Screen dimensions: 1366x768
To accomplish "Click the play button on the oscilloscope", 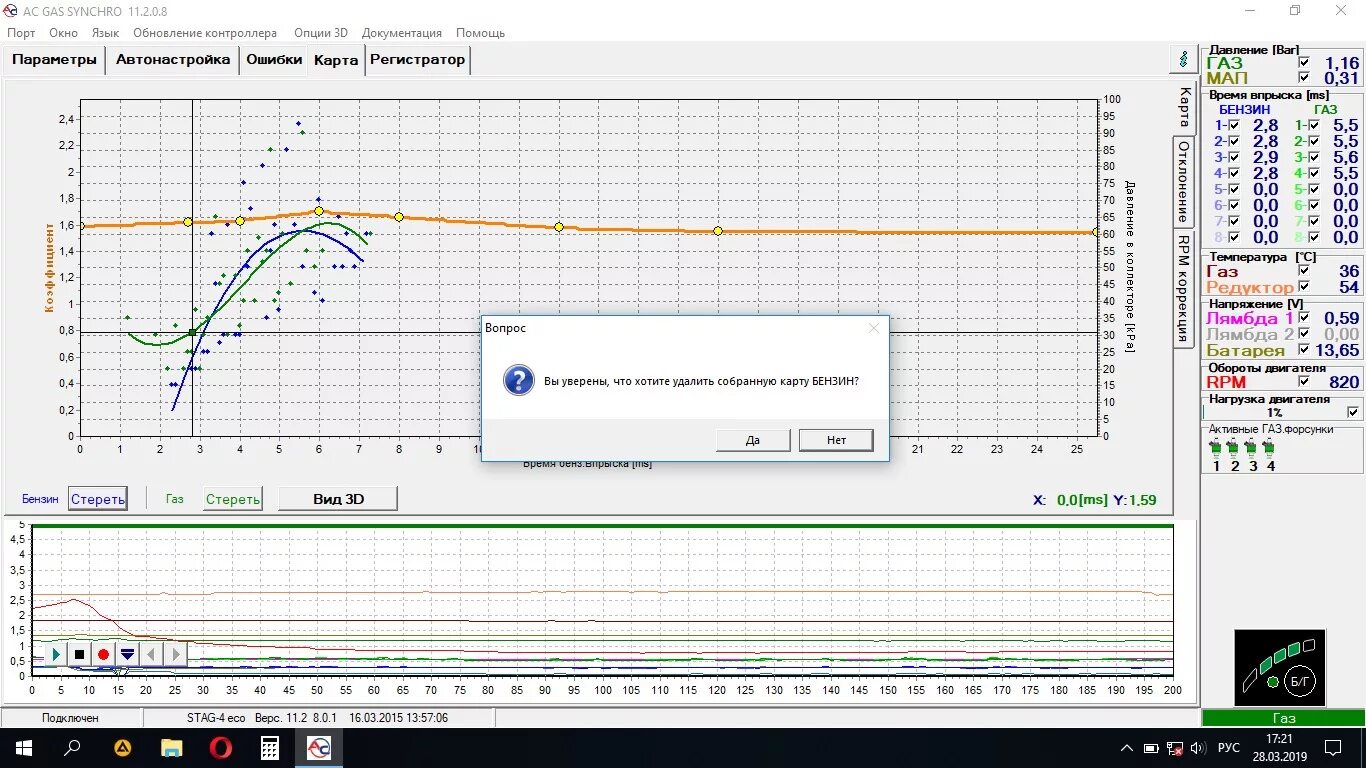I will [56, 654].
